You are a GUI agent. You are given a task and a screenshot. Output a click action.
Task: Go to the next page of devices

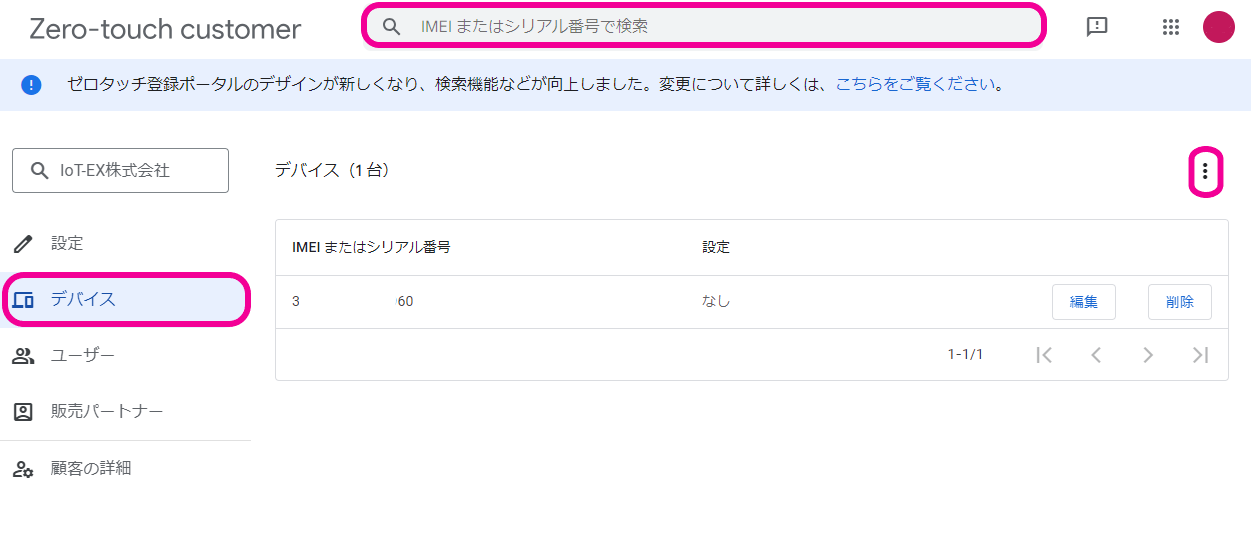coord(1148,354)
